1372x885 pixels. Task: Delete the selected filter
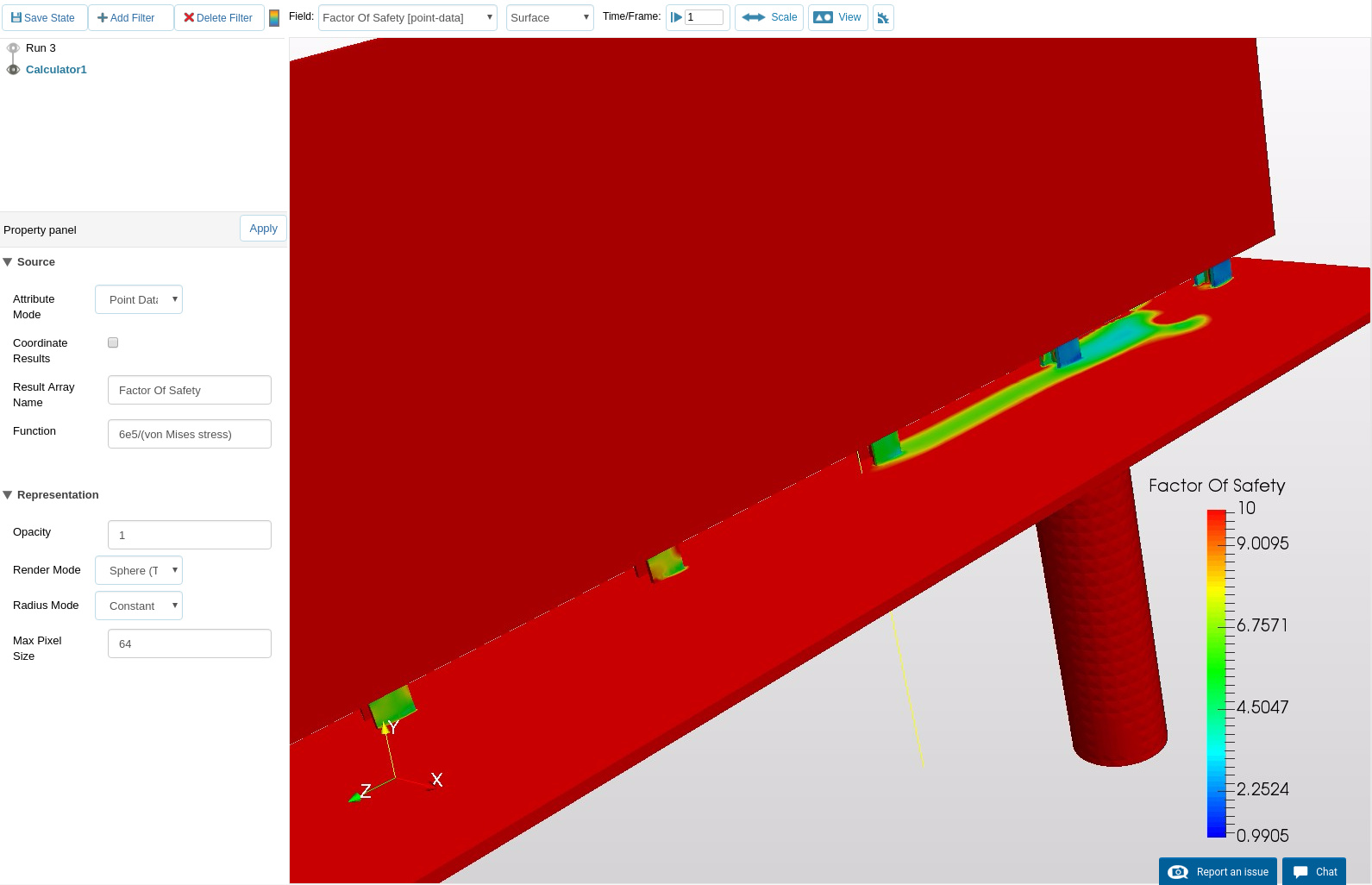[x=219, y=17]
